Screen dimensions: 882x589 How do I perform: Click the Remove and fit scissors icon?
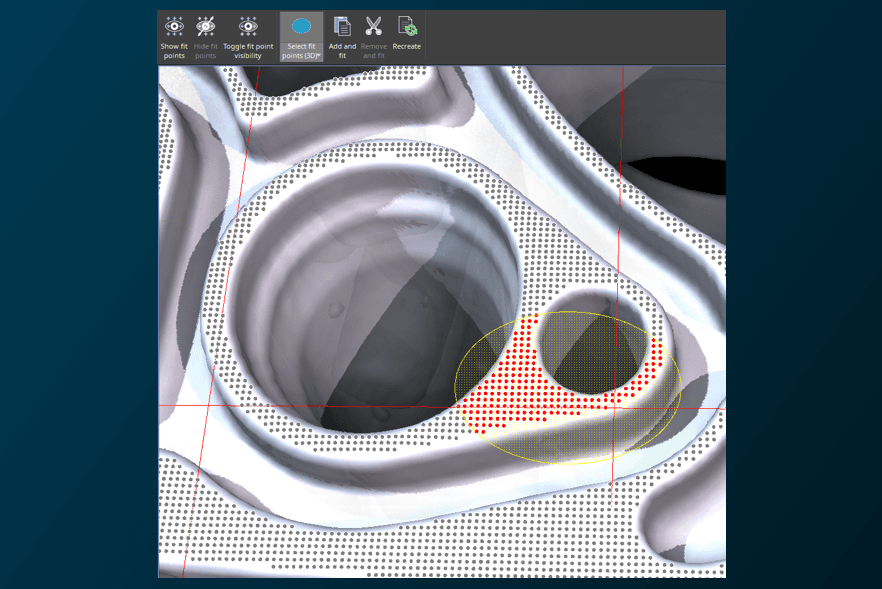point(372,27)
